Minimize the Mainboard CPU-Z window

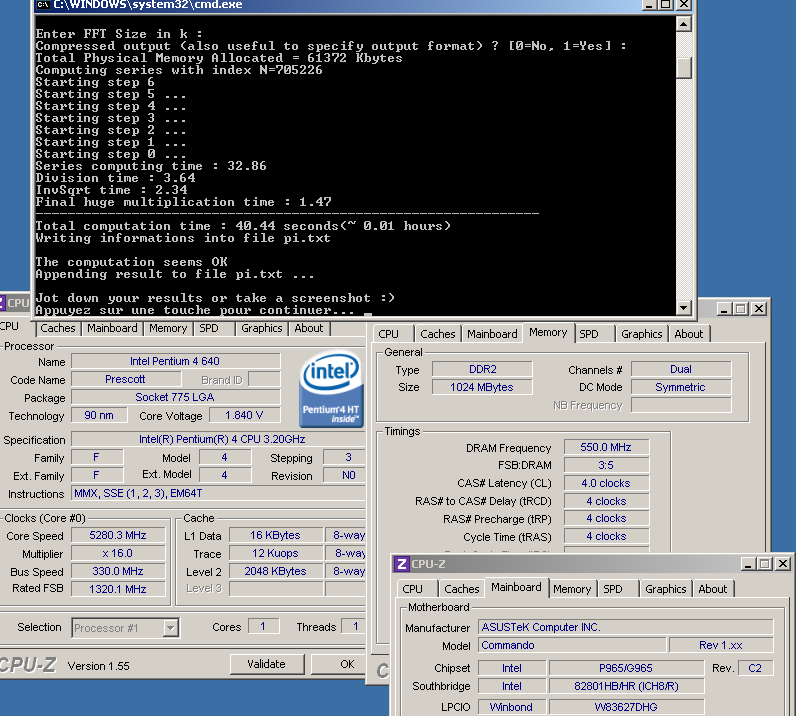tap(748, 564)
